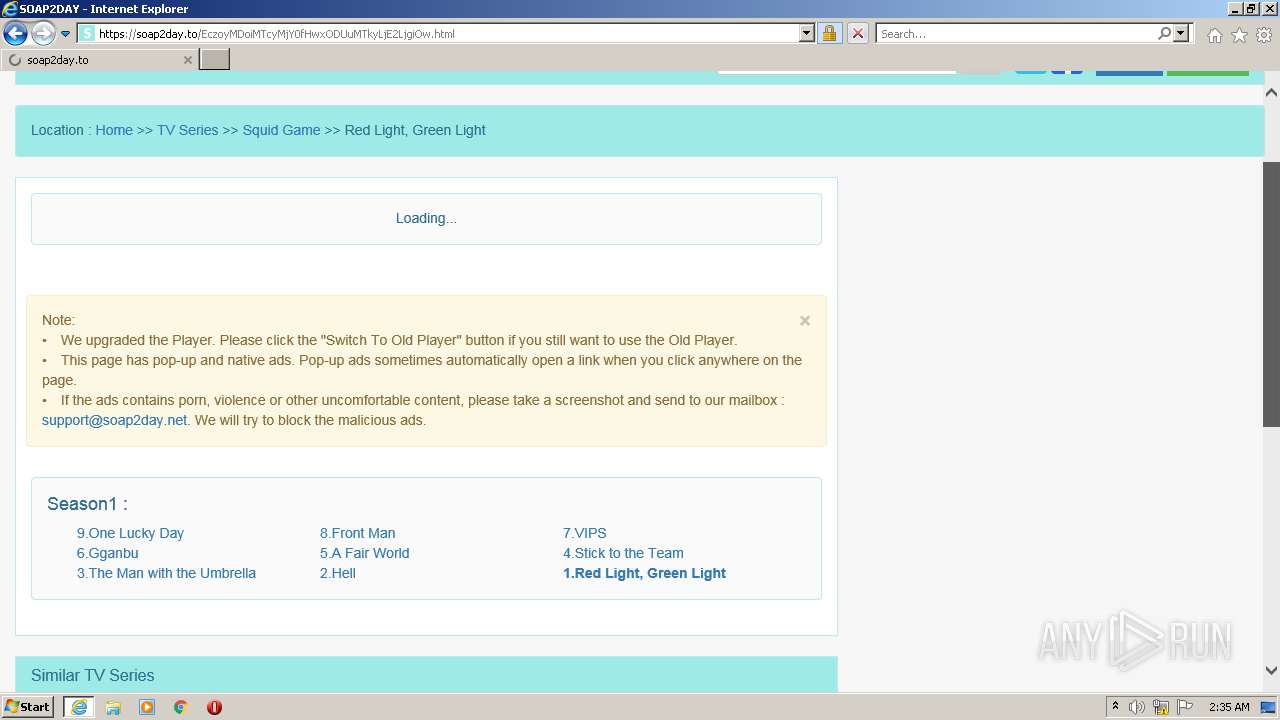Switch to the soap2day.to tab
Image resolution: width=1280 pixels, height=720 pixels.
coord(99,60)
